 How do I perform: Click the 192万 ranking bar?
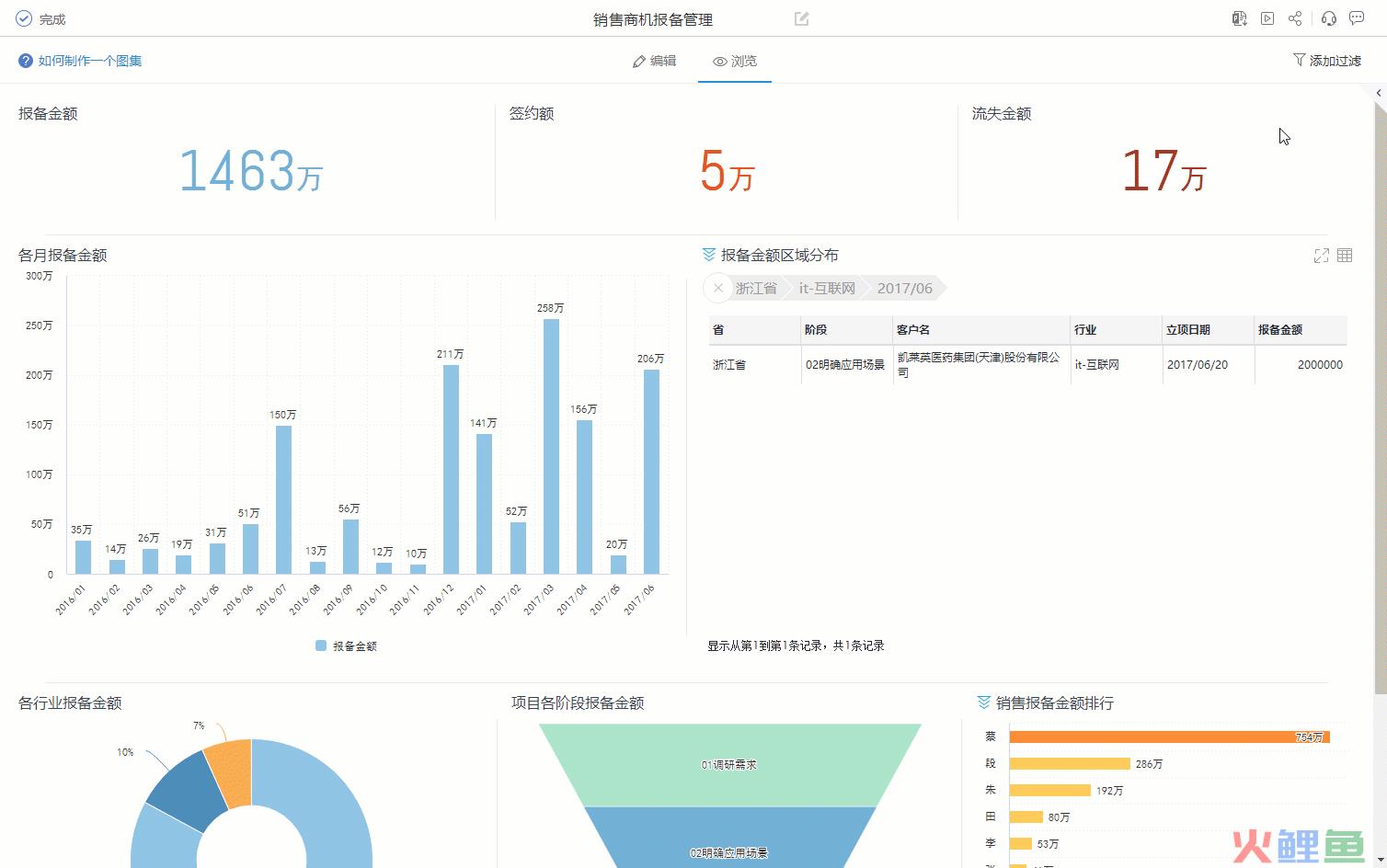coord(1049,790)
